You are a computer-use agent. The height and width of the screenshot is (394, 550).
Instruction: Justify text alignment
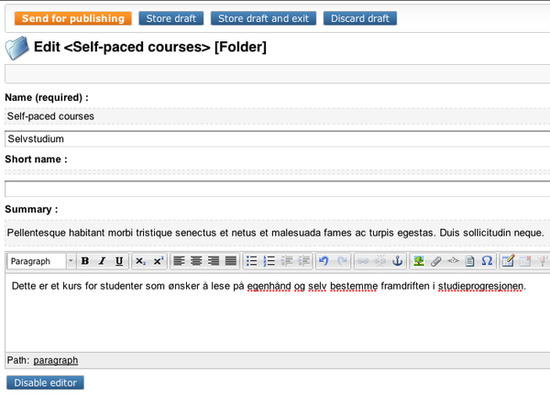pos(231,261)
